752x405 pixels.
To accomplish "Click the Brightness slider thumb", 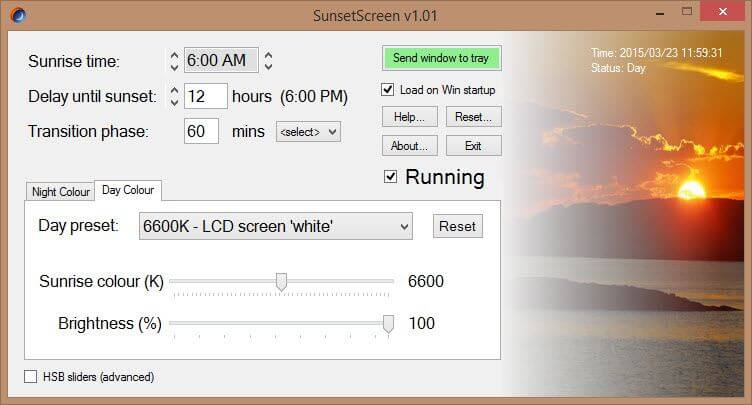I will [x=388, y=324].
